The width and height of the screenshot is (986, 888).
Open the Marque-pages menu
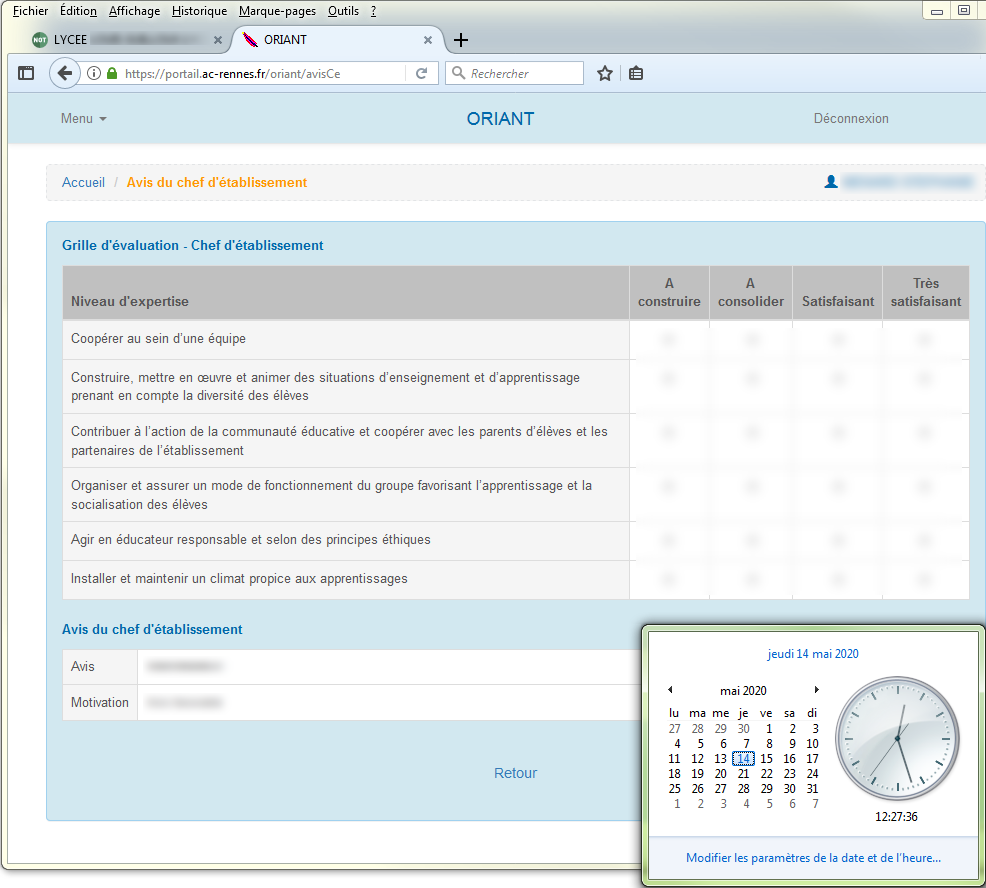point(277,11)
